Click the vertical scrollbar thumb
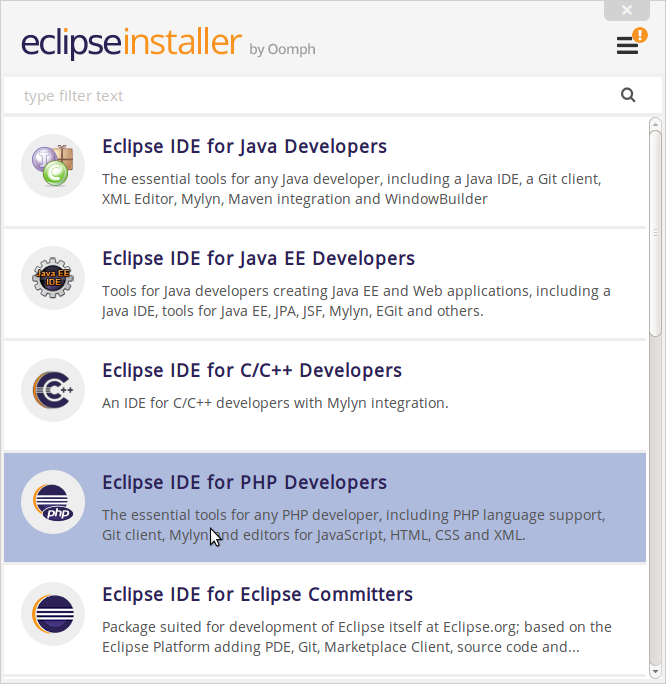This screenshot has height=684, width=666. pyautogui.click(x=655, y=233)
